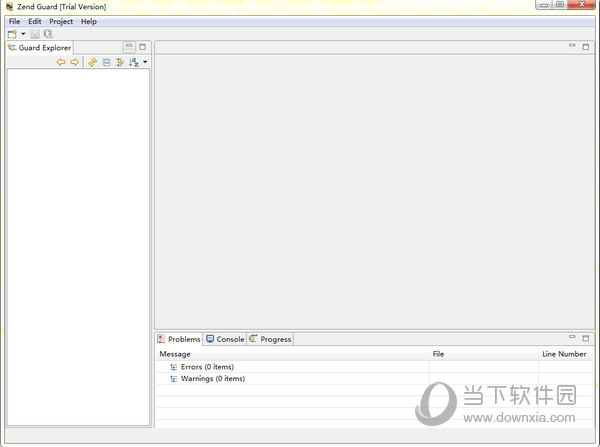Maximize the editor area

coord(585,47)
